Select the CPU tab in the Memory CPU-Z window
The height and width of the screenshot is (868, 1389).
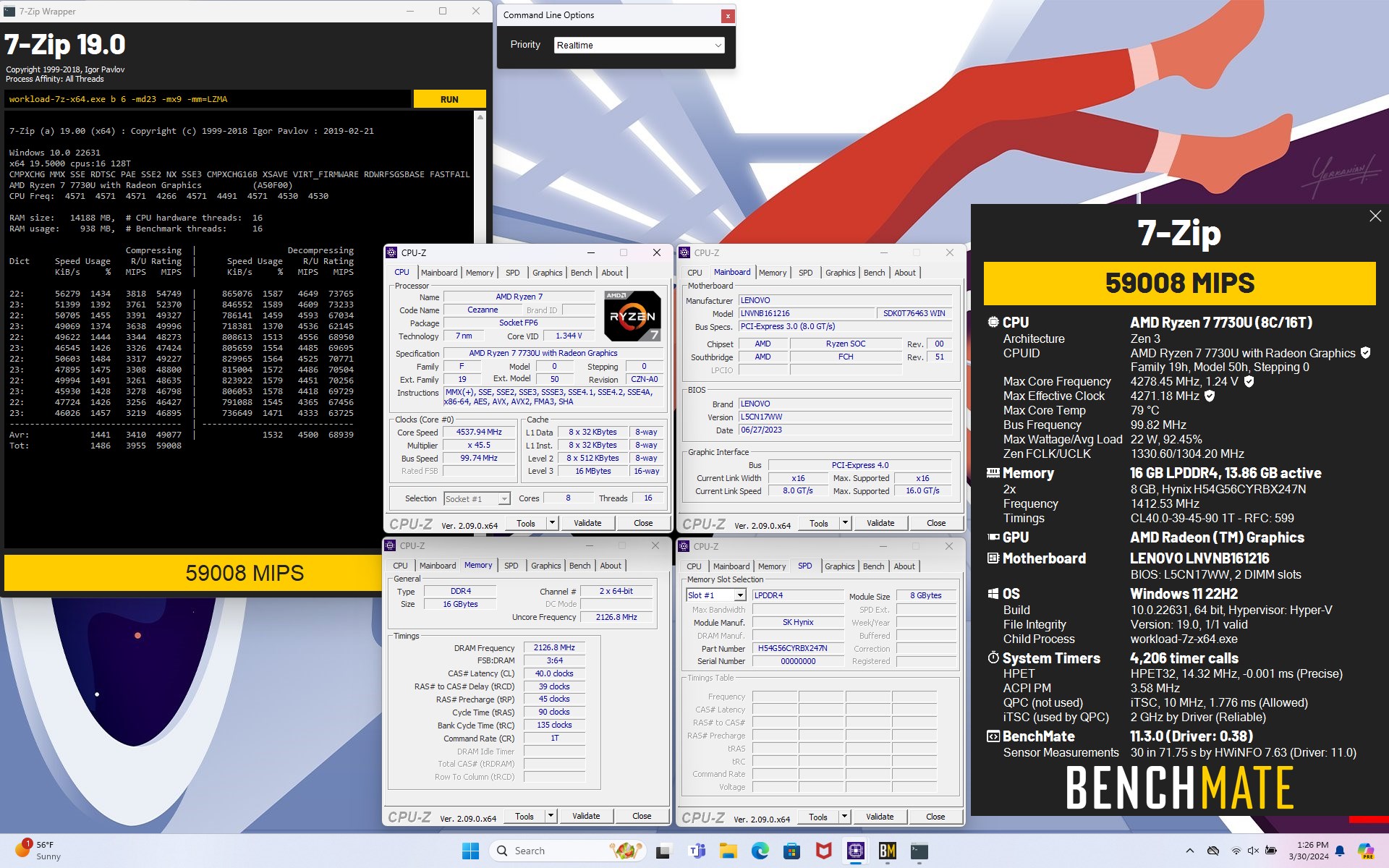400,566
